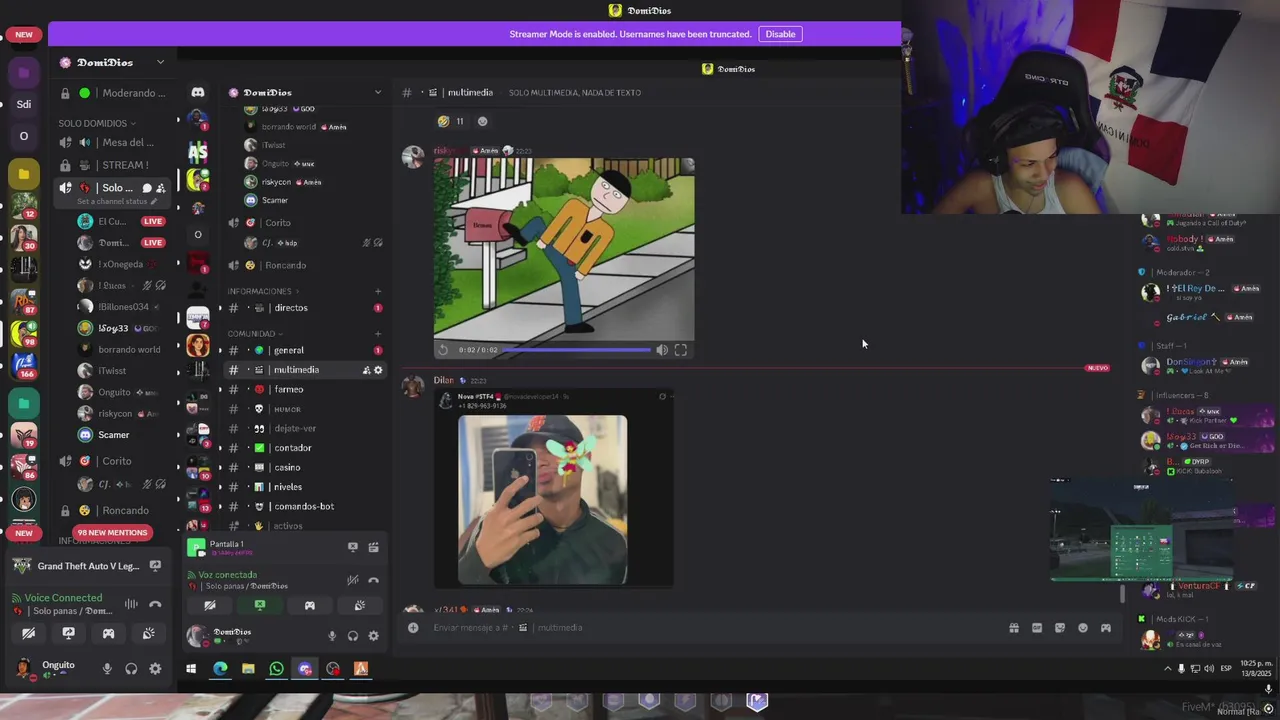The height and width of the screenshot is (720, 1280).
Task: Open the sticker picker
Action: tap(1060, 628)
